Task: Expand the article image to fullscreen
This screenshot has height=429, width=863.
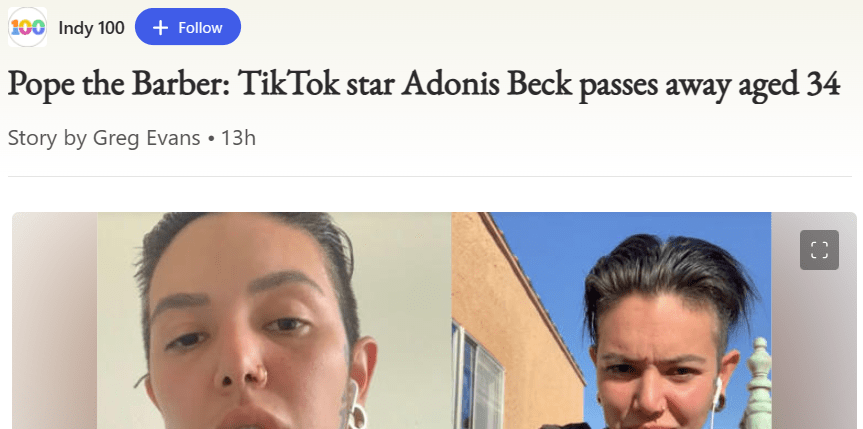Action: 819,249
